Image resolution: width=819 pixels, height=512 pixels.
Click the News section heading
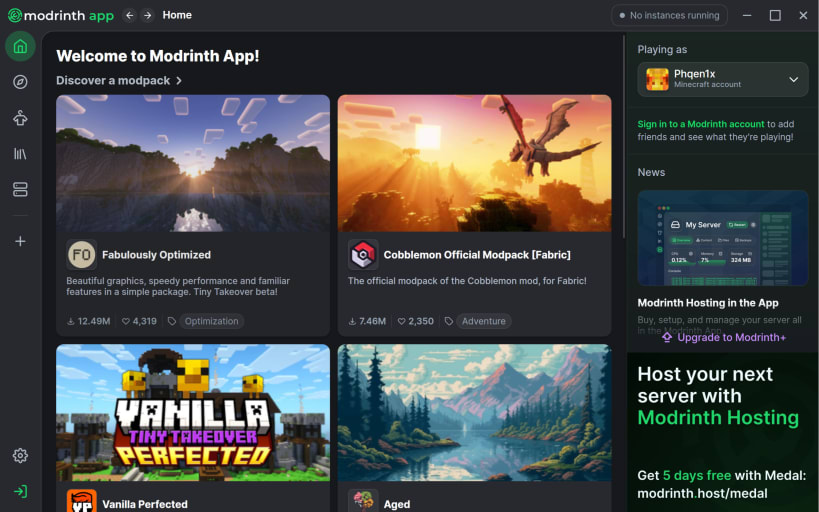[x=651, y=172]
